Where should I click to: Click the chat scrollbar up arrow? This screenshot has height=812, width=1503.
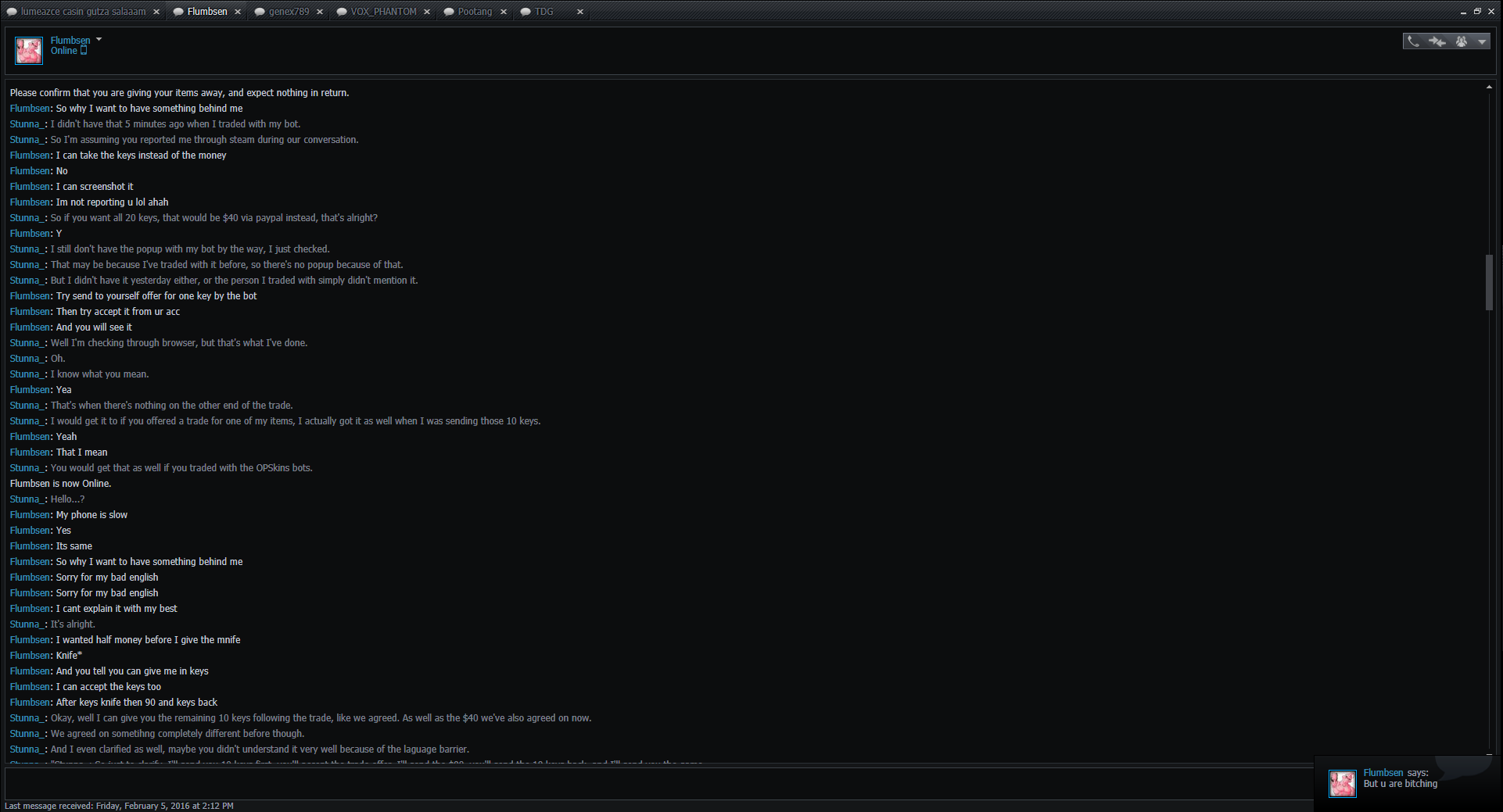(1489, 87)
